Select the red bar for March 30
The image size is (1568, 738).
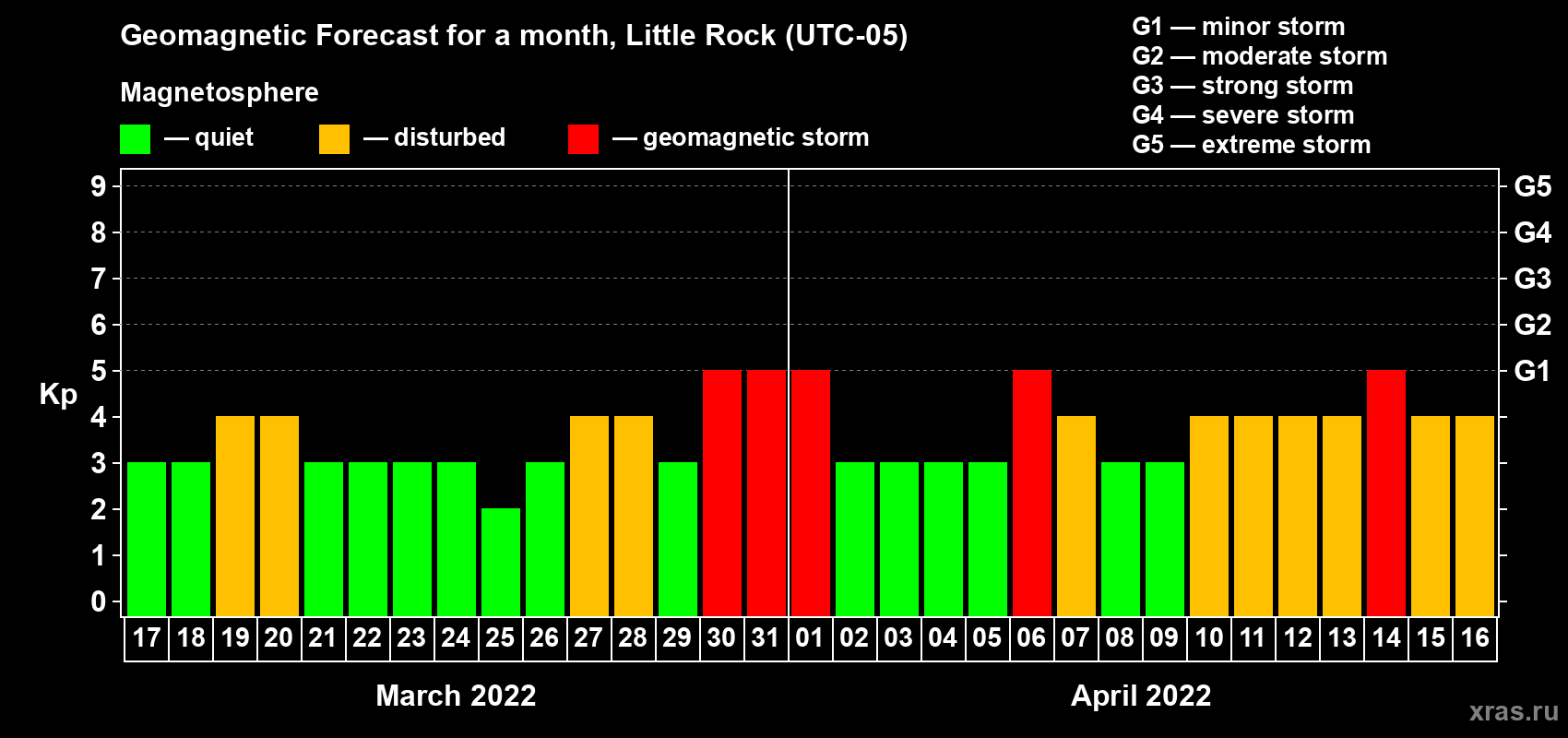(722, 493)
